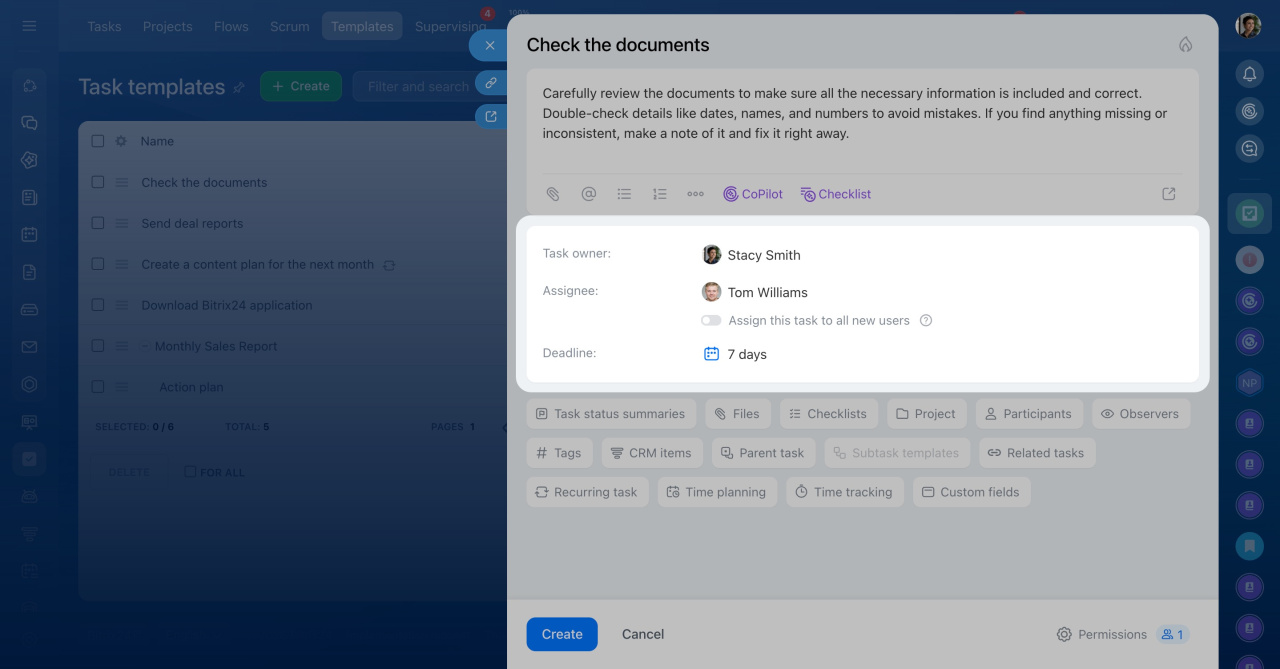Select checkbox for Send deal reports row
This screenshot has height=669, width=1280.
[x=98, y=223]
